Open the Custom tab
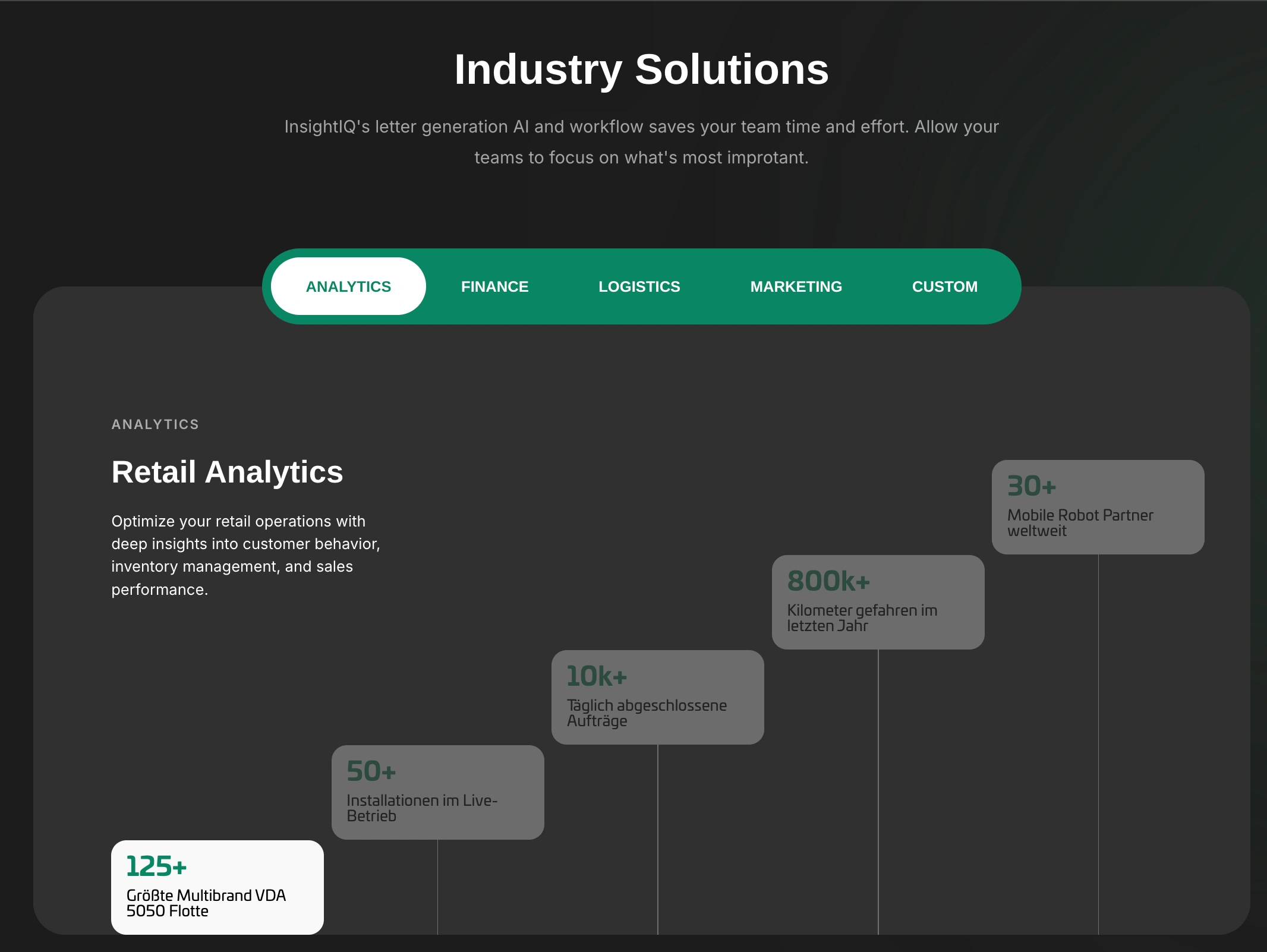Screen dimensions: 1267x952 (x=944, y=286)
